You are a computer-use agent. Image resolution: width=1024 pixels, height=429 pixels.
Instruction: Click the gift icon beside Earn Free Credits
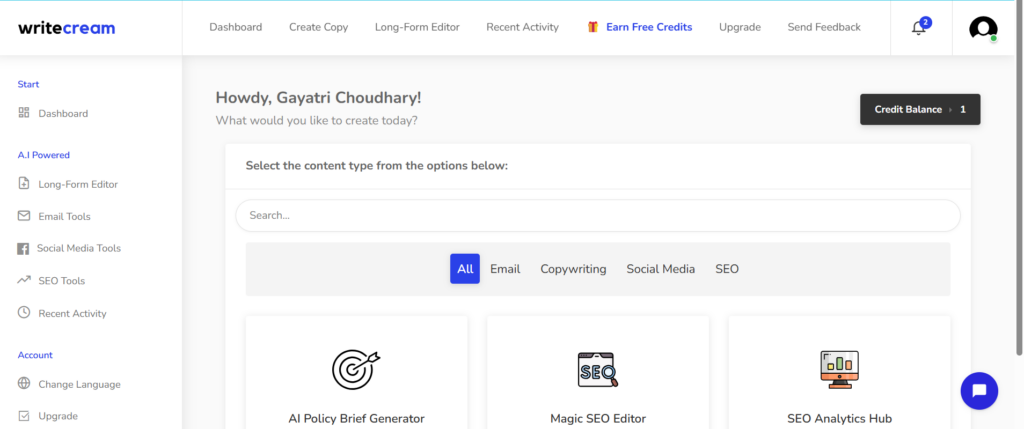pos(593,27)
